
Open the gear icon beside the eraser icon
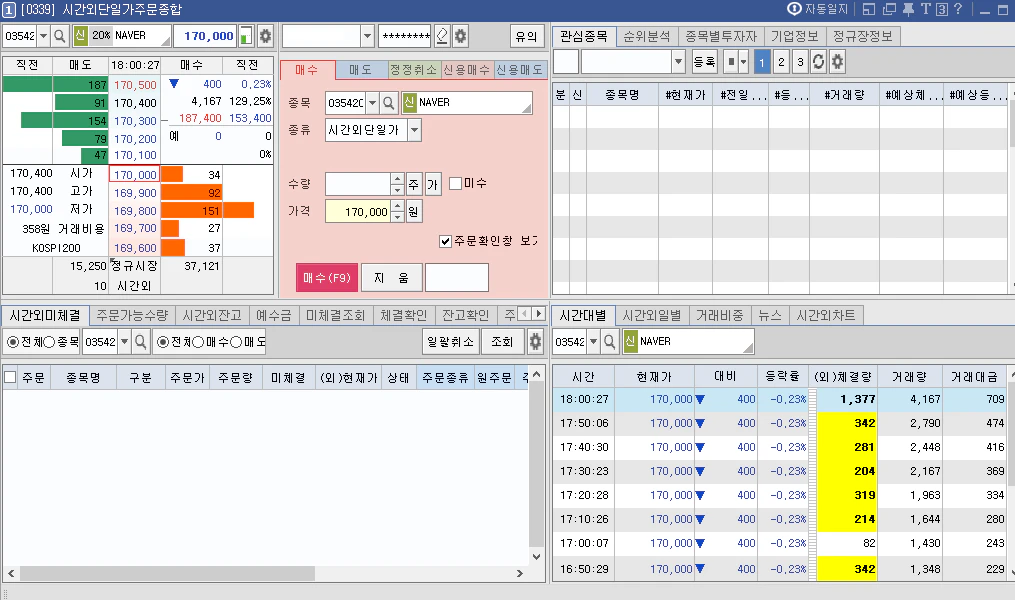point(460,36)
